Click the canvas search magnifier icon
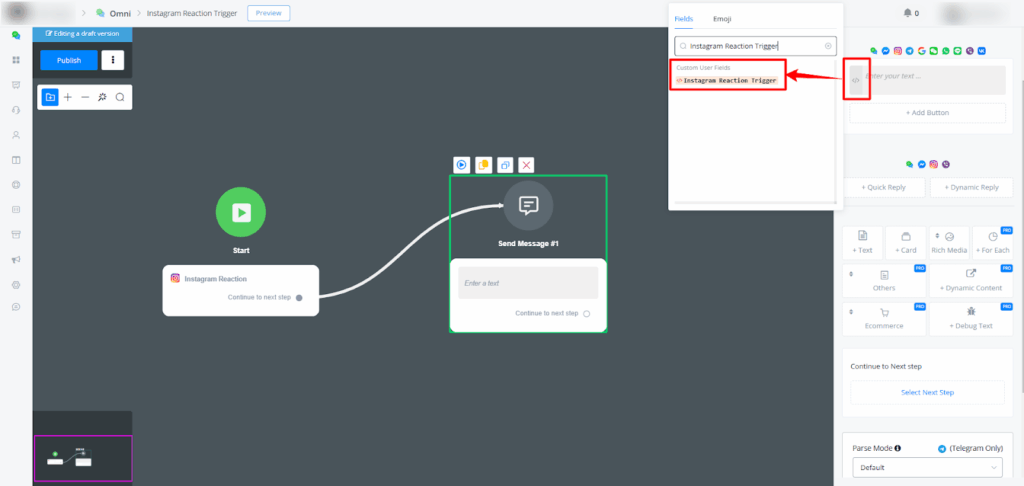This screenshot has width=1024, height=486. 120,97
